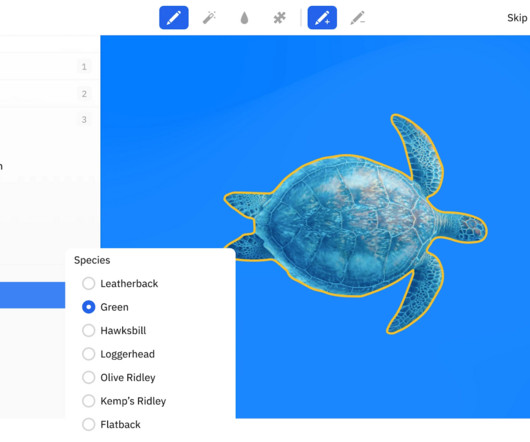Select the puzzle piece segment tool
Image resolution: width=530 pixels, height=442 pixels.
coord(280,18)
